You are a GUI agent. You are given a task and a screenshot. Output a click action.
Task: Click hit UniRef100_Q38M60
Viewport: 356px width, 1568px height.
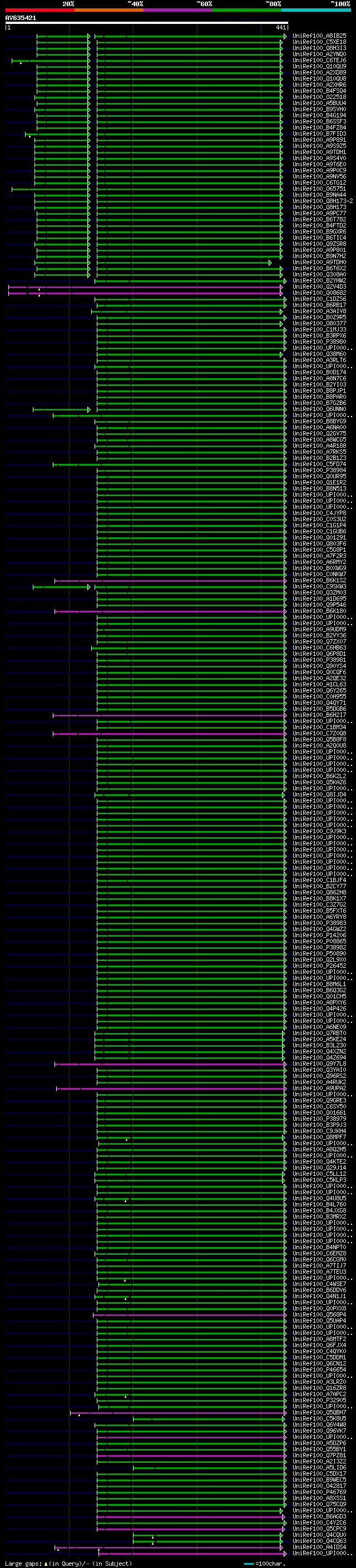[319, 354]
